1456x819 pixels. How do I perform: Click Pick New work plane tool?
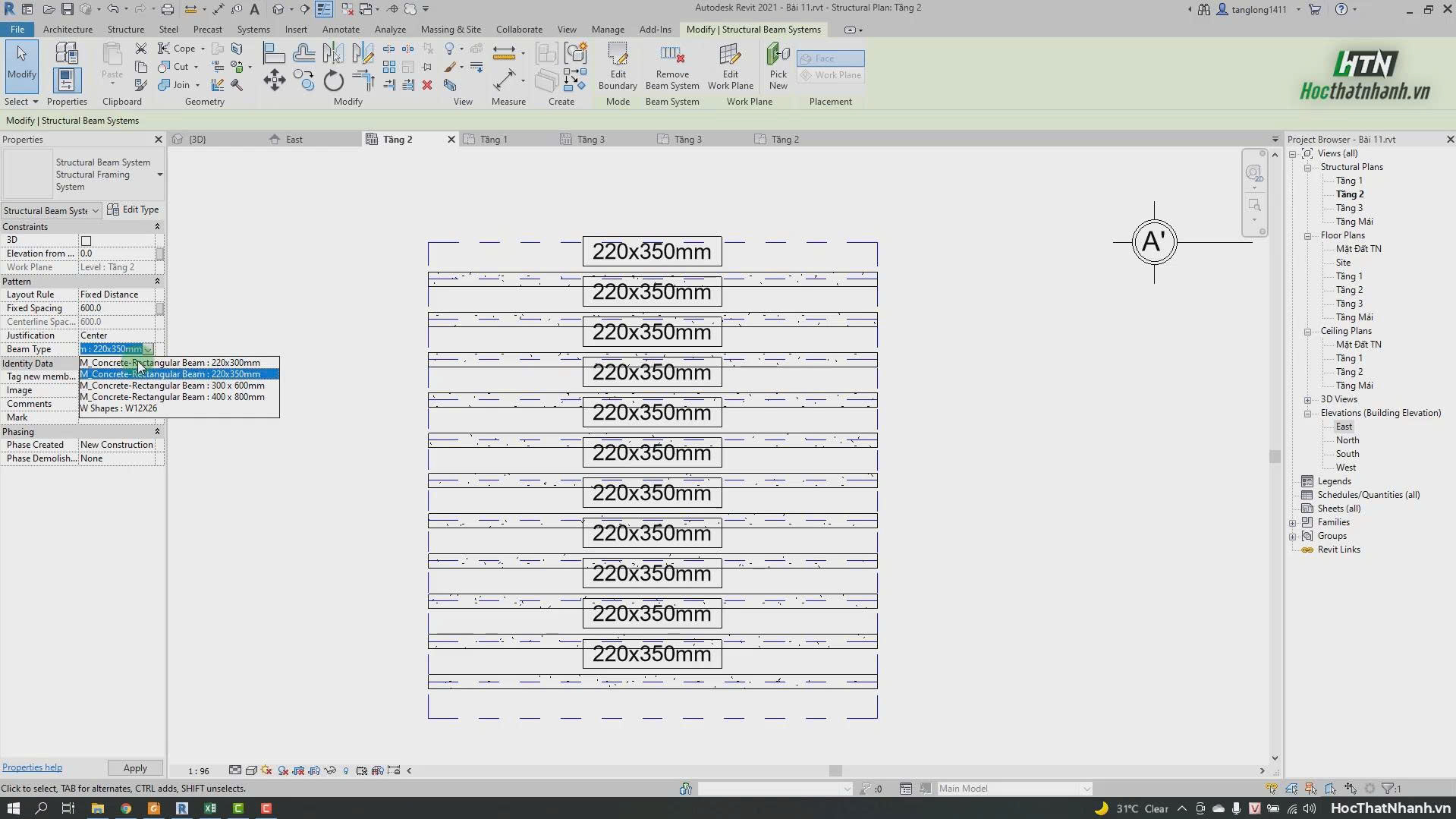click(778, 66)
